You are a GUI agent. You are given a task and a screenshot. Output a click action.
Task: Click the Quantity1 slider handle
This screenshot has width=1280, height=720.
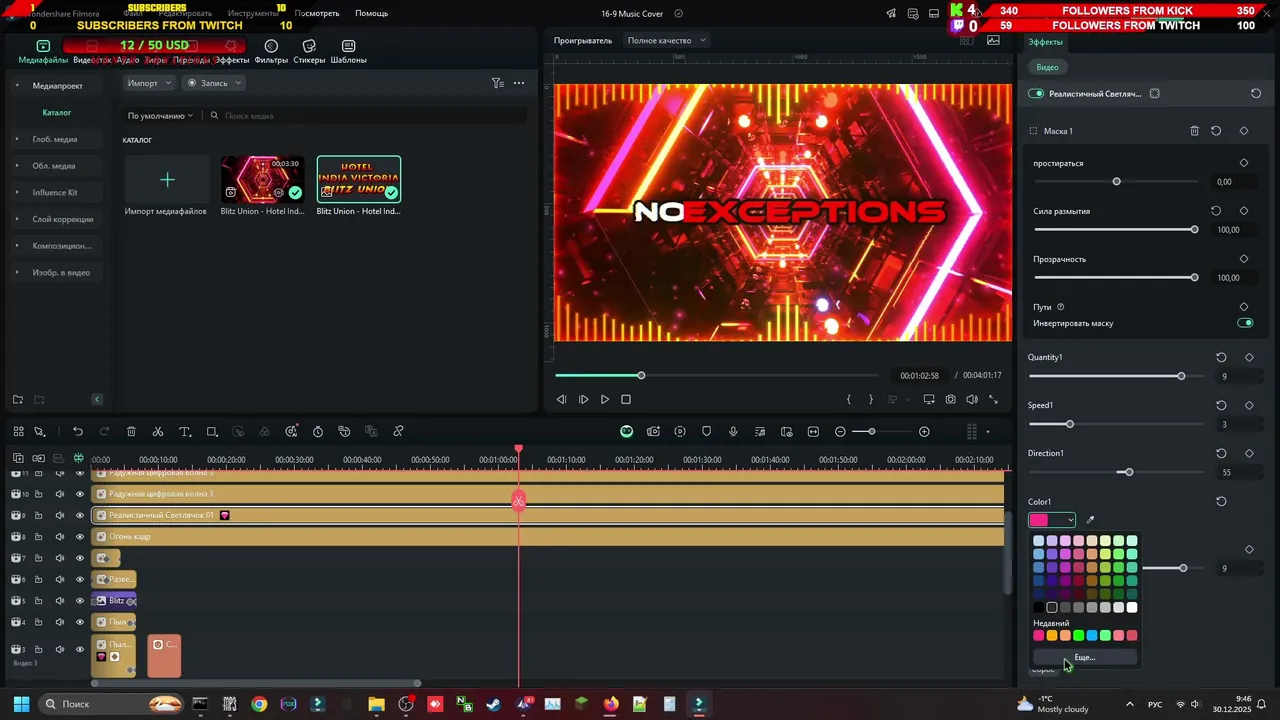pyautogui.click(x=1181, y=376)
